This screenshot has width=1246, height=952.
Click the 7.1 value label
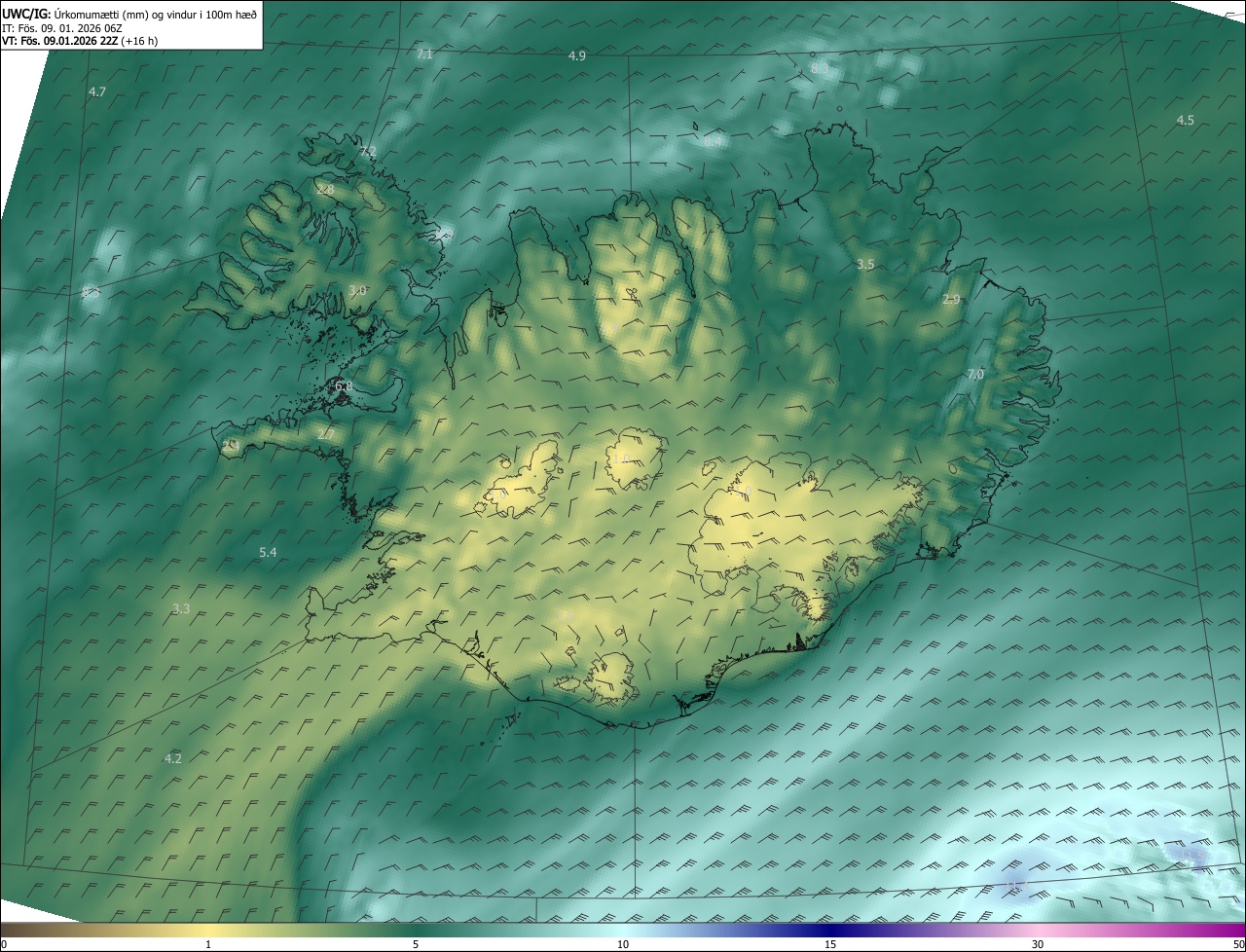click(x=424, y=55)
